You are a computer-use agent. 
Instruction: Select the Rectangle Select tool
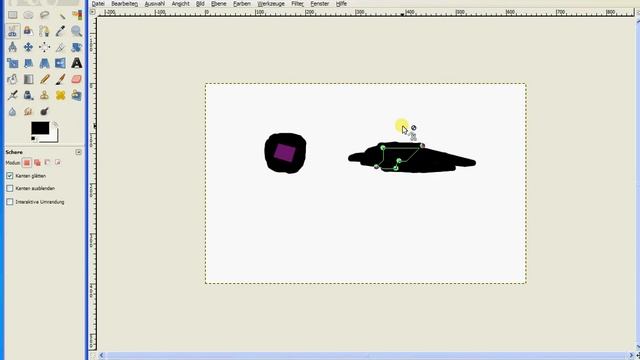click(x=12, y=15)
